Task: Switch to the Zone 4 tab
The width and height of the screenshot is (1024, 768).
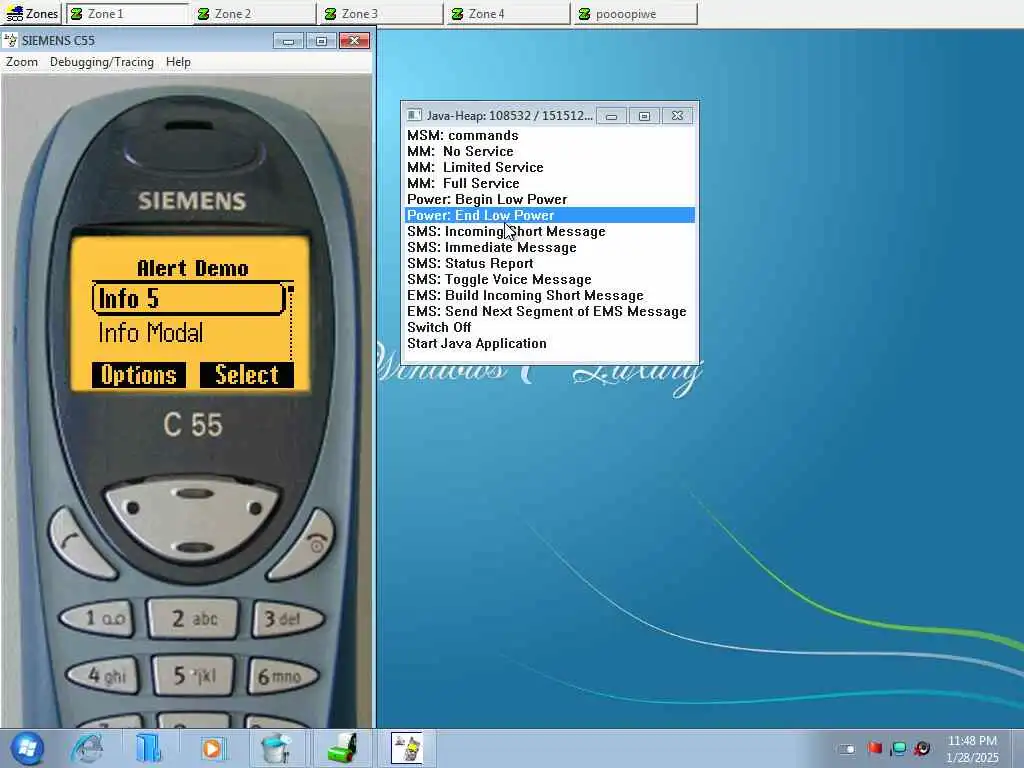Action: tap(508, 14)
